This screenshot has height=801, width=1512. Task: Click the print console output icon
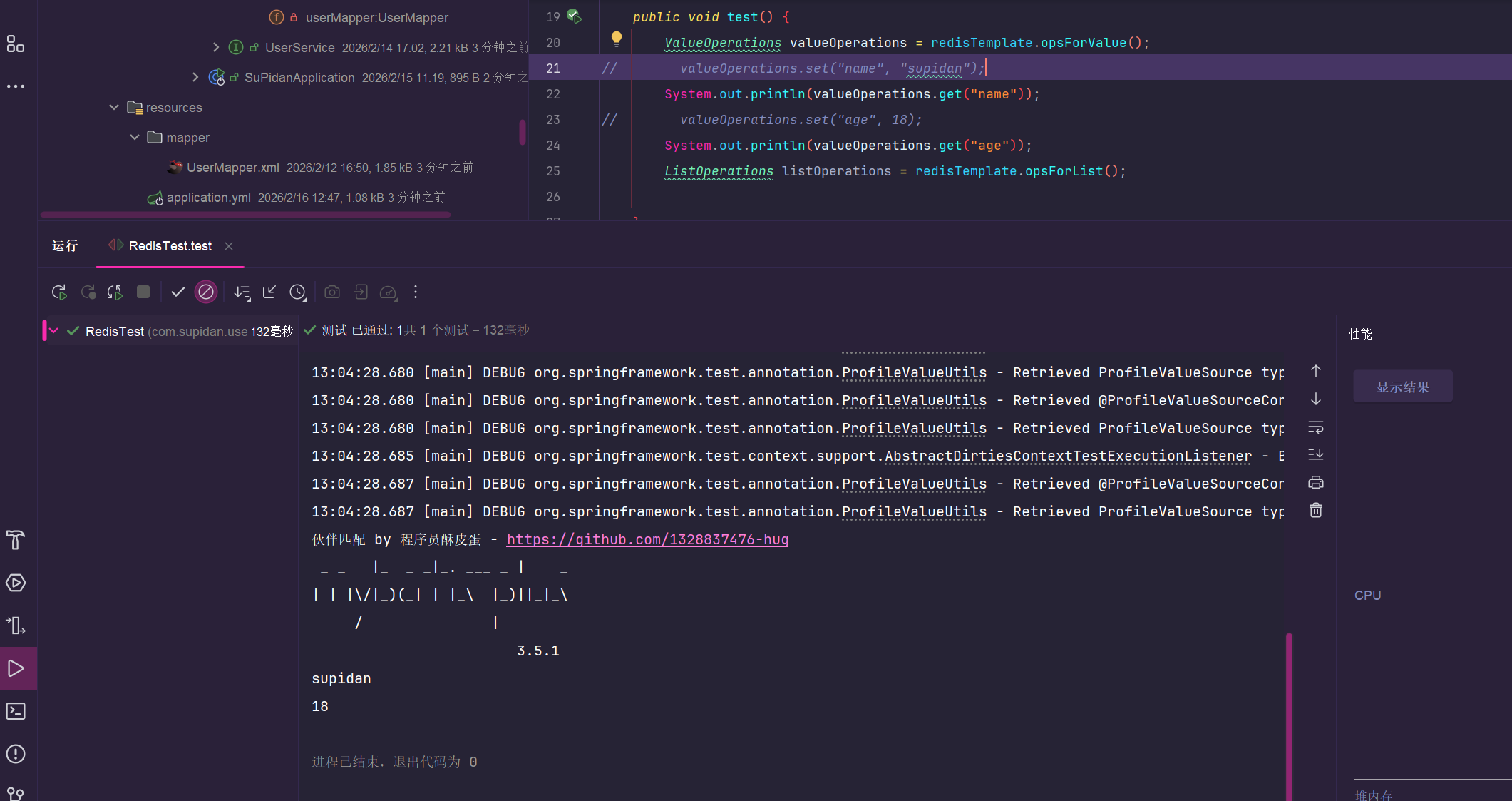coord(1316,483)
